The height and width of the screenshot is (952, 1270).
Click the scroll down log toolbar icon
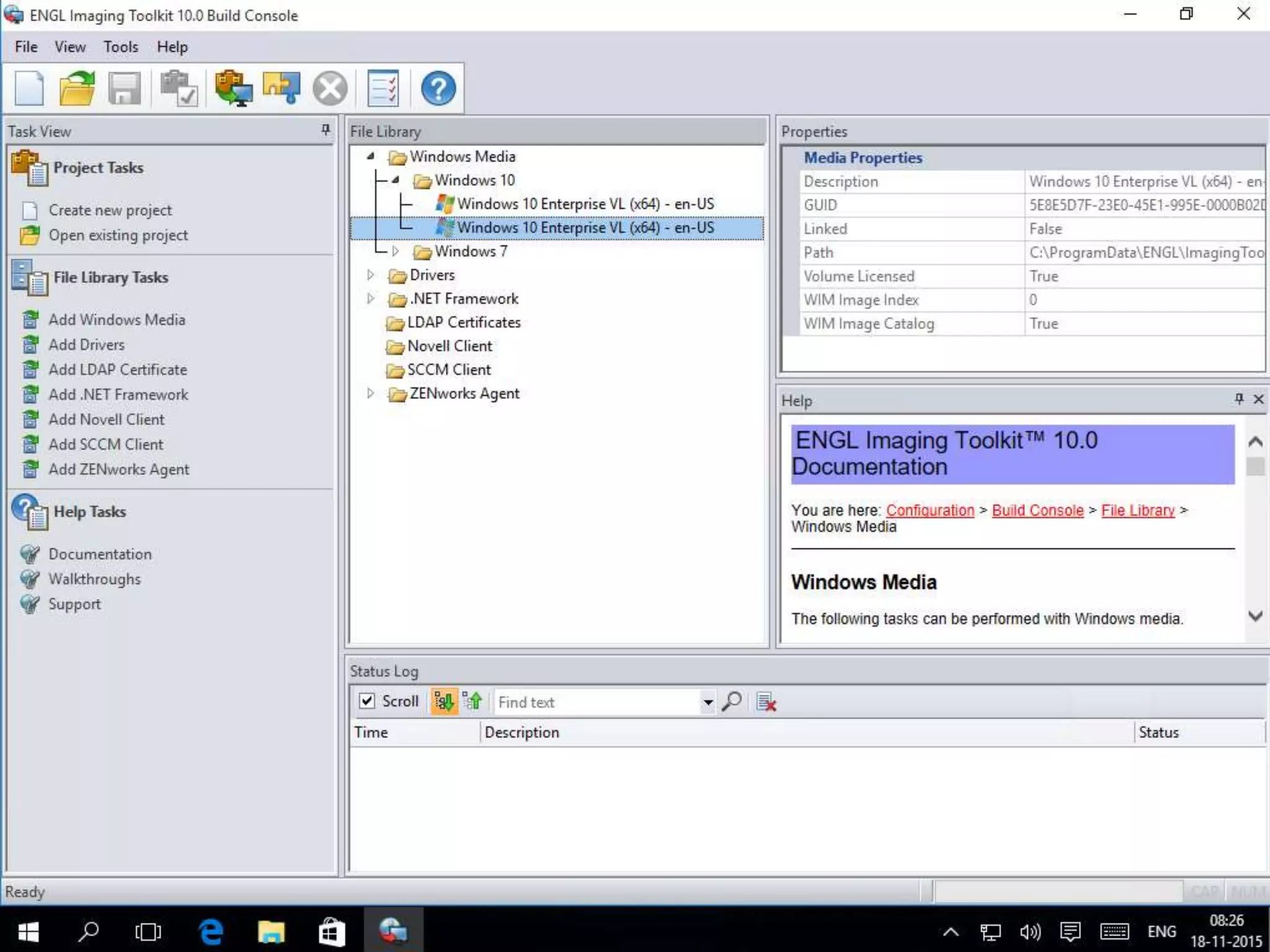444,702
